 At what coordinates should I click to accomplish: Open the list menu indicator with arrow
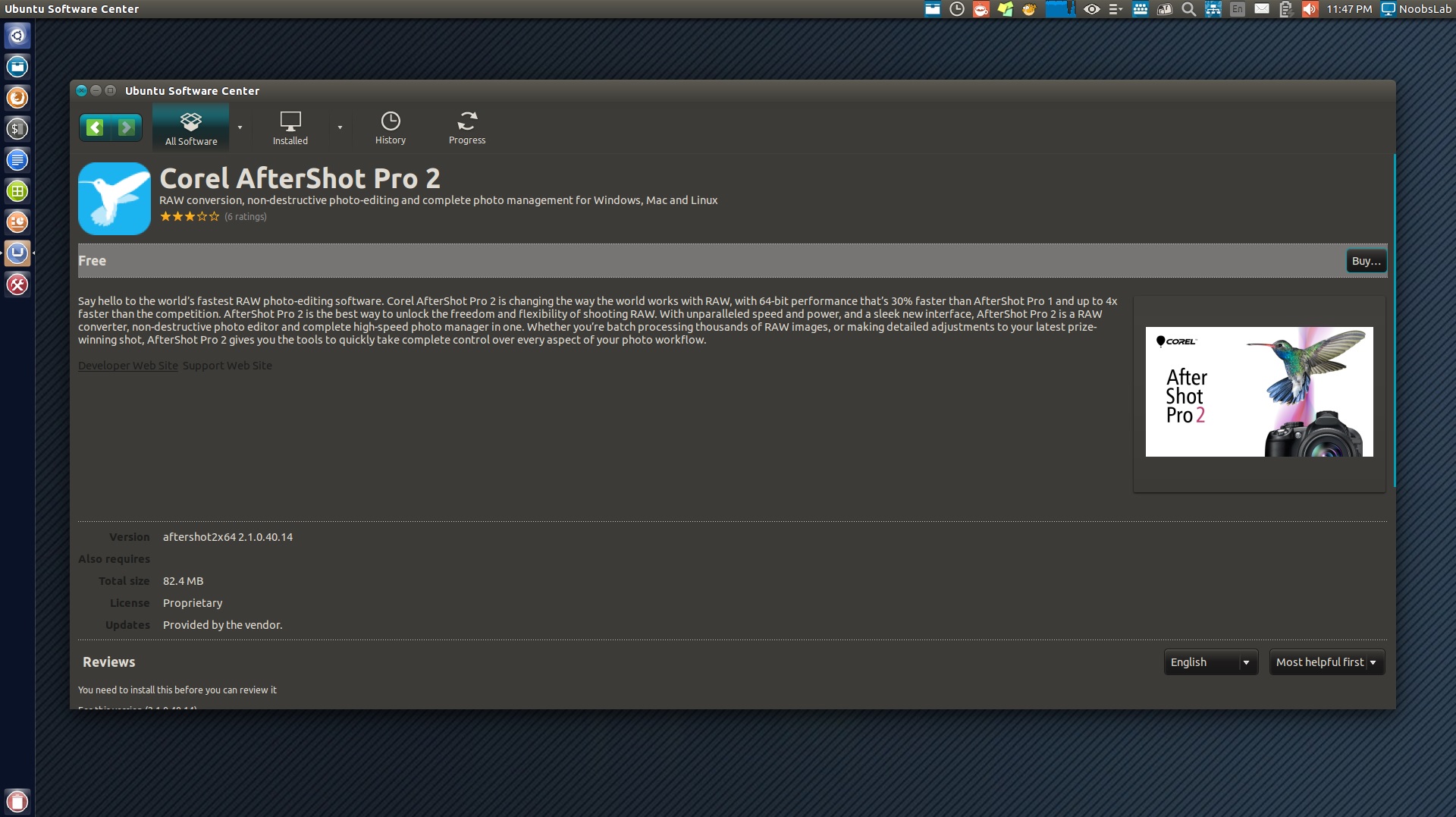coord(1116,9)
